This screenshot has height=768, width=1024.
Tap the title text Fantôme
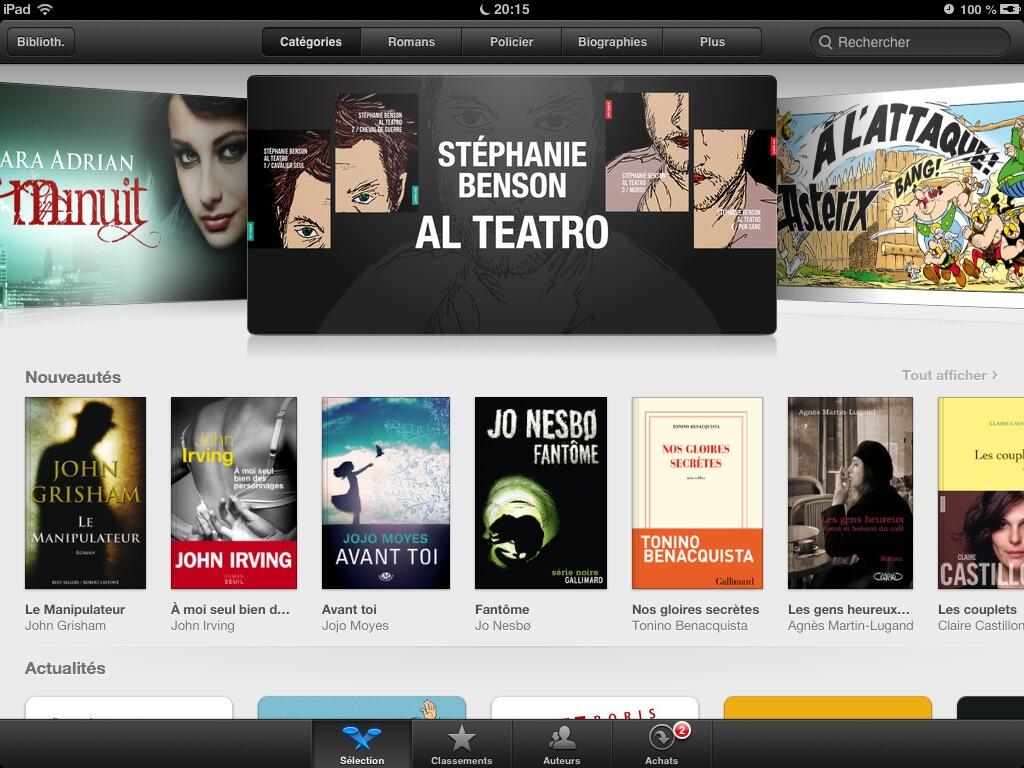pos(502,609)
